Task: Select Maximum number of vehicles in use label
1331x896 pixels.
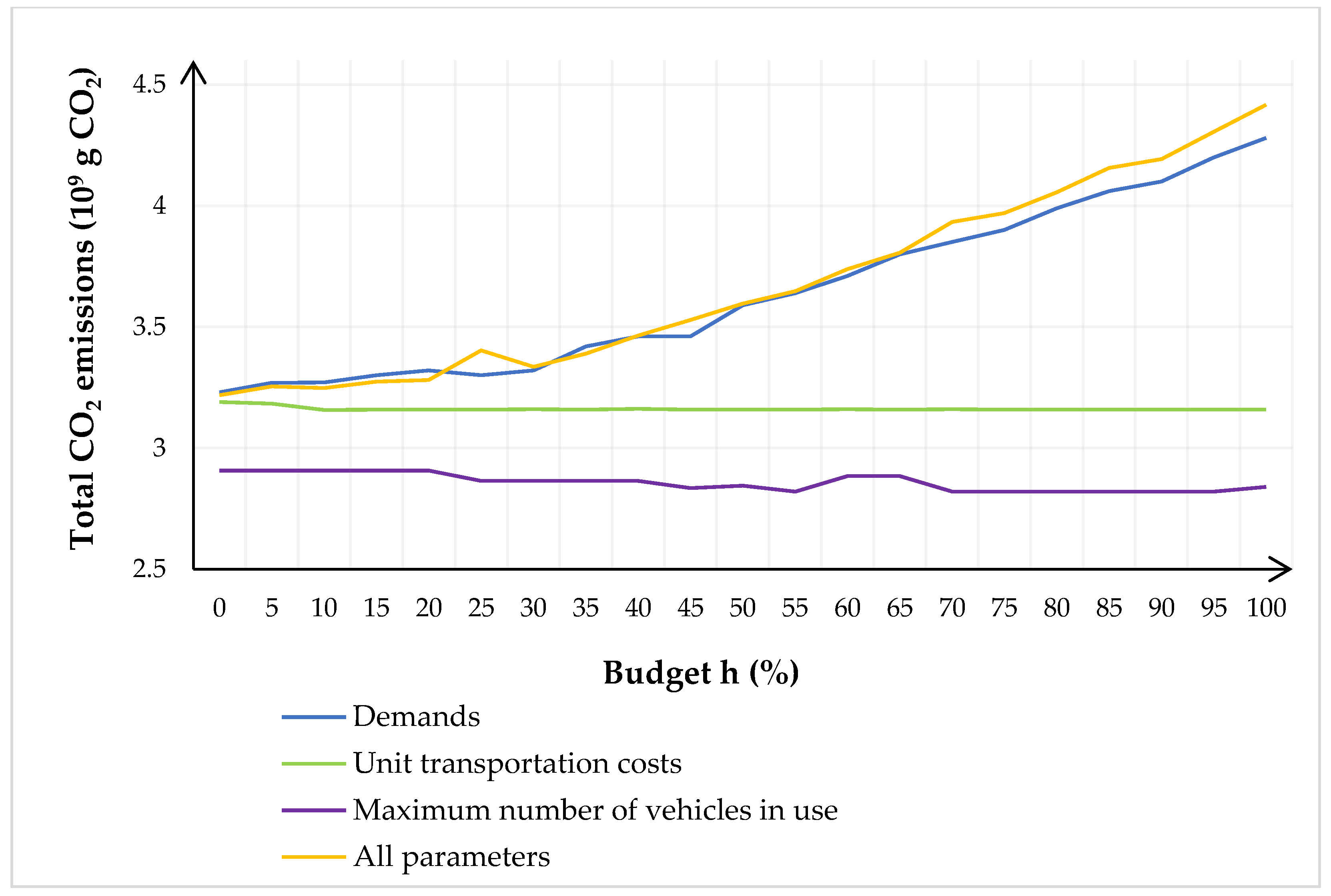Action: click(x=595, y=810)
